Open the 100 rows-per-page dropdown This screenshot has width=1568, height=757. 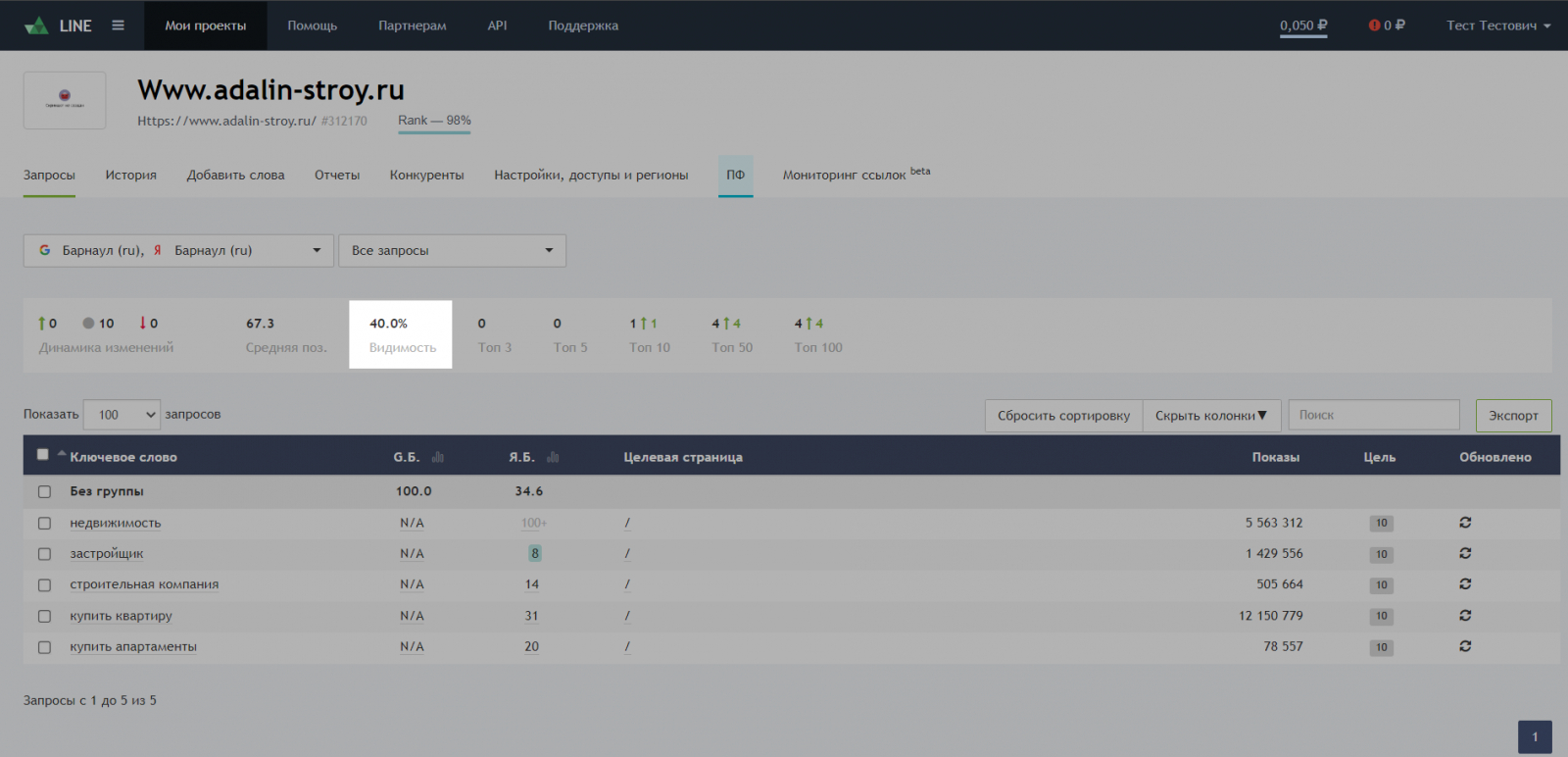122,415
